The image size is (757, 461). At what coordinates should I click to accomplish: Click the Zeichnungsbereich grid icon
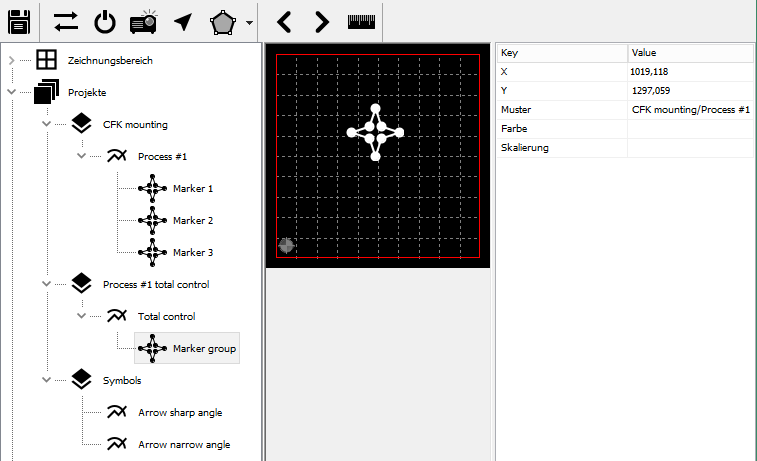pos(47,60)
